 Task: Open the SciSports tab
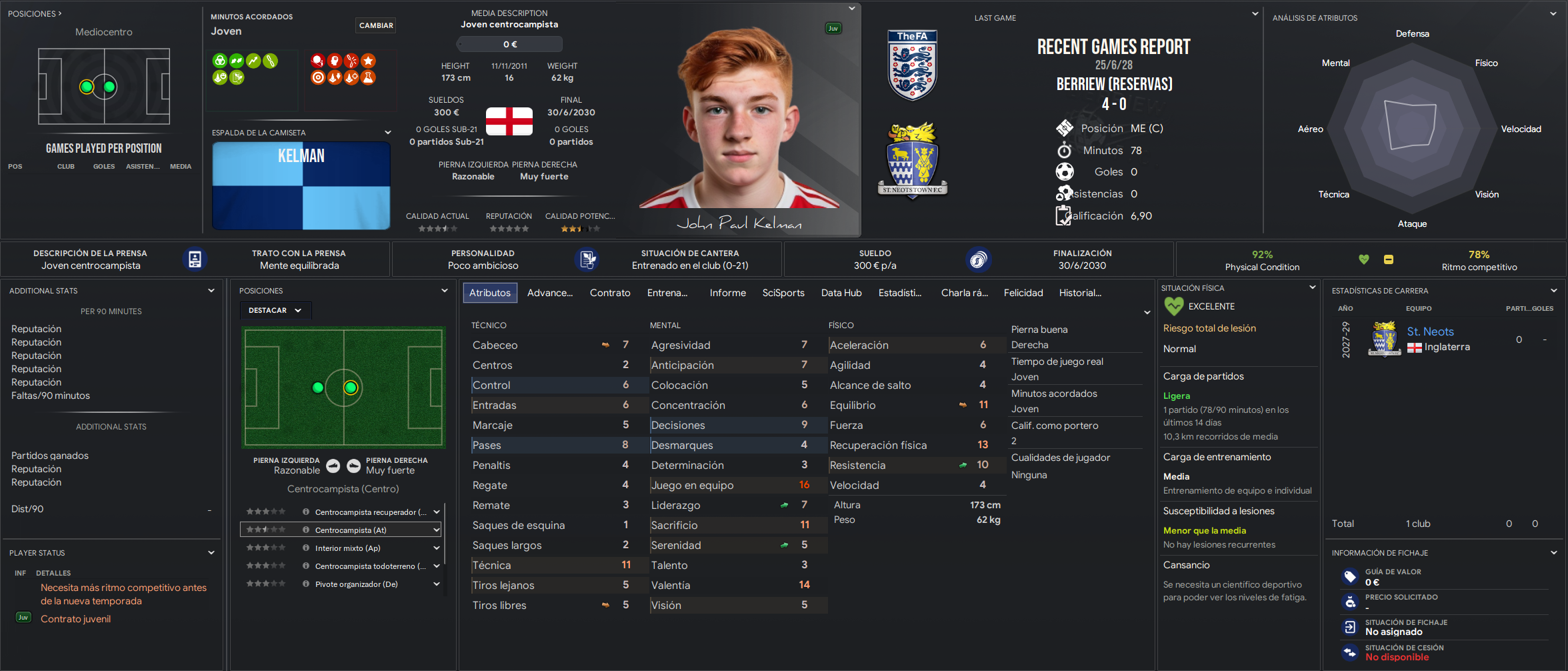783,293
